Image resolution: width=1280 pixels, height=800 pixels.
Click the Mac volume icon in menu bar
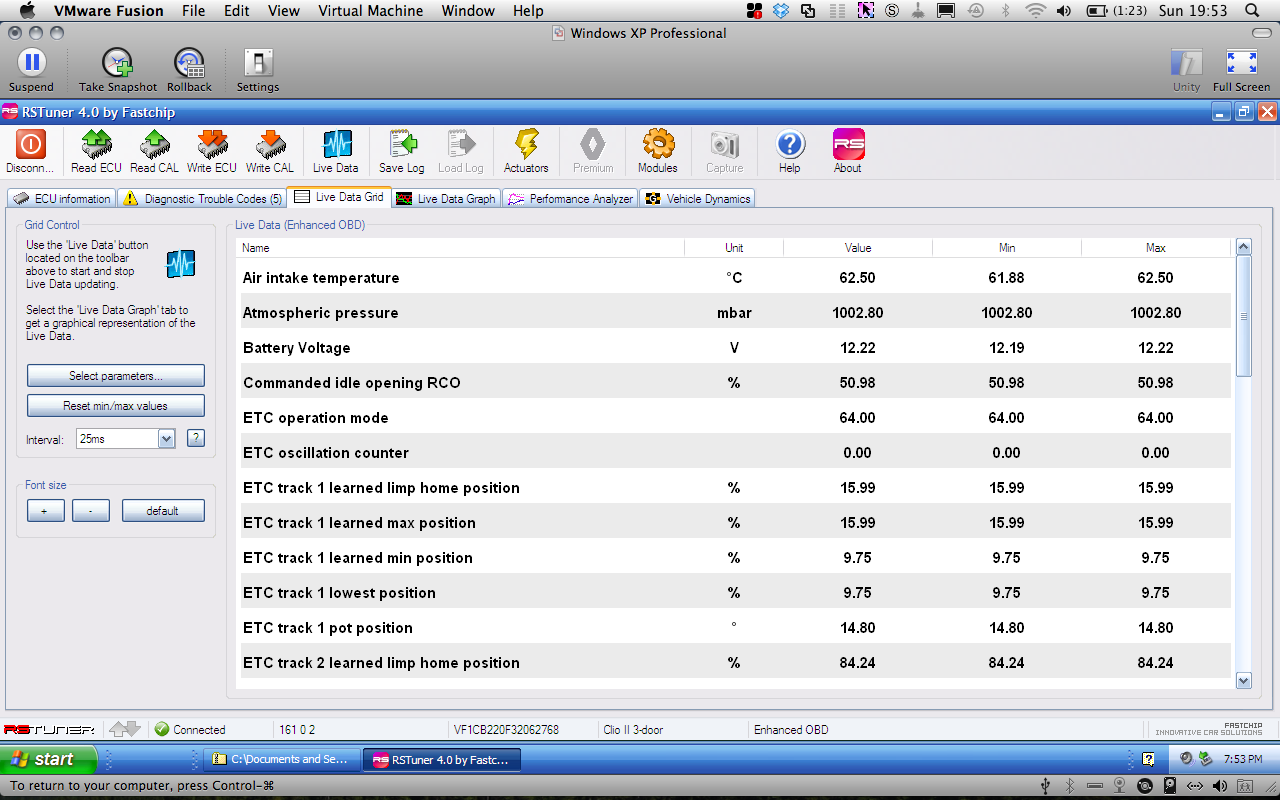click(x=1063, y=11)
